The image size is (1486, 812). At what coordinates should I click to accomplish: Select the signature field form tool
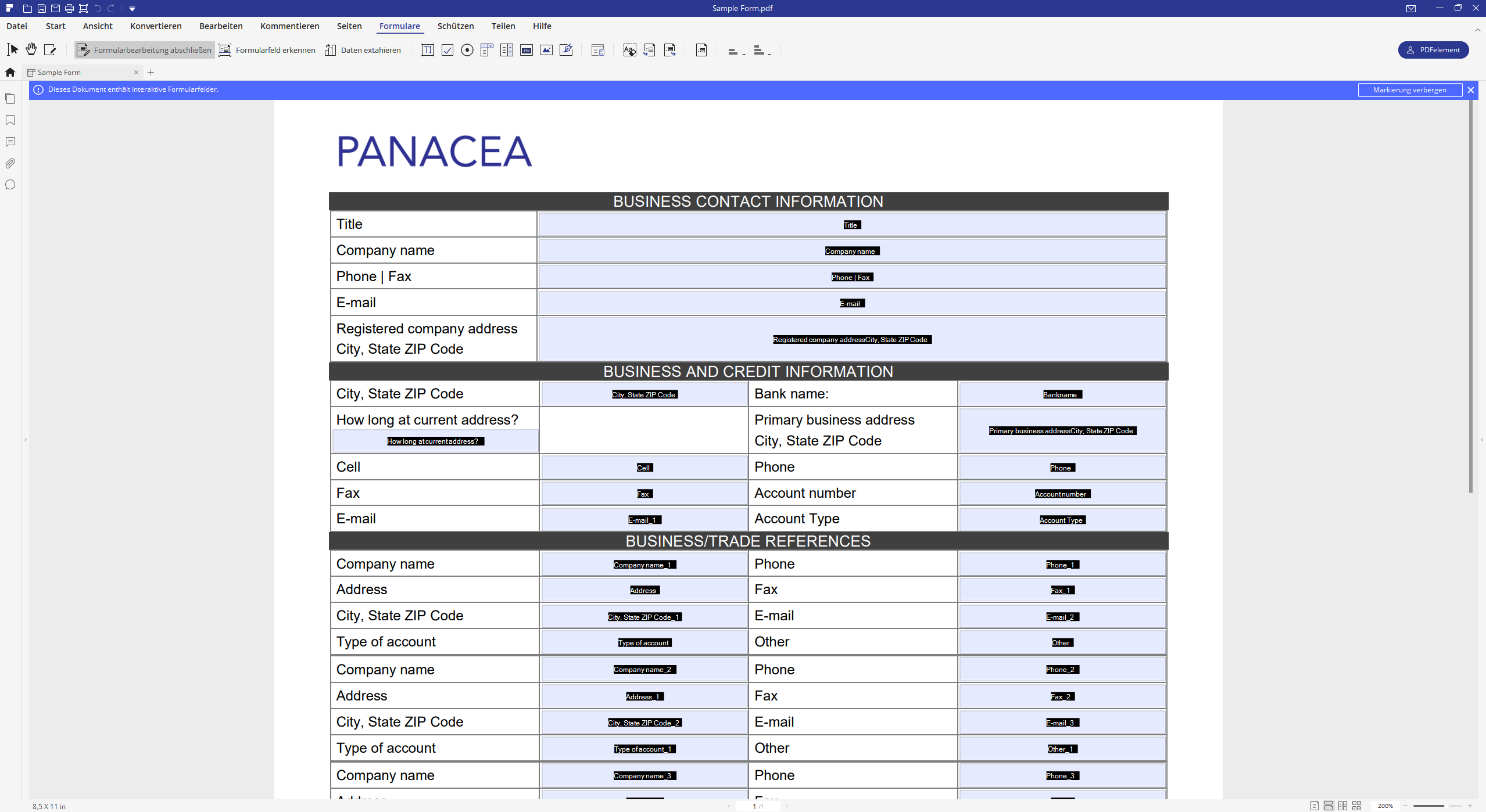(x=566, y=50)
